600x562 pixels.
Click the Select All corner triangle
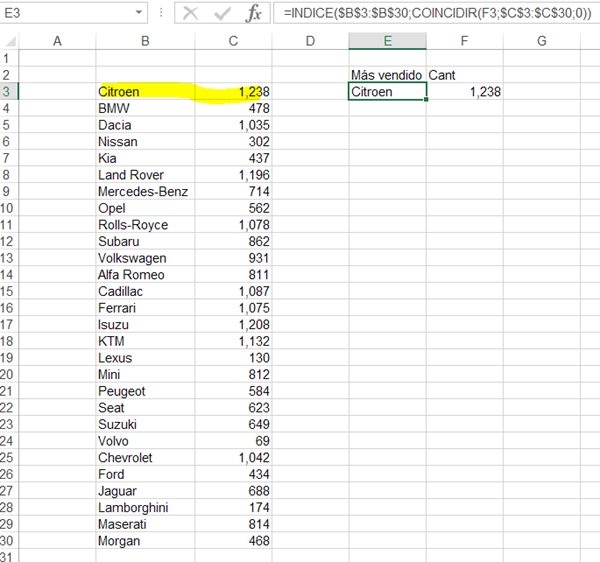(10, 41)
